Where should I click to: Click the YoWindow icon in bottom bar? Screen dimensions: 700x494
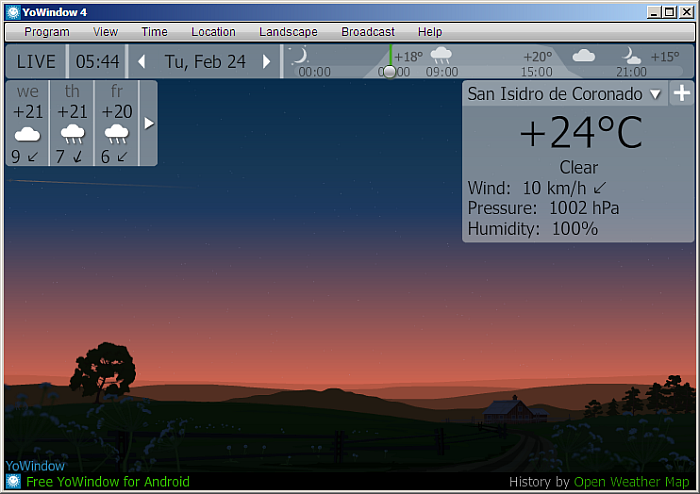point(13,482)
